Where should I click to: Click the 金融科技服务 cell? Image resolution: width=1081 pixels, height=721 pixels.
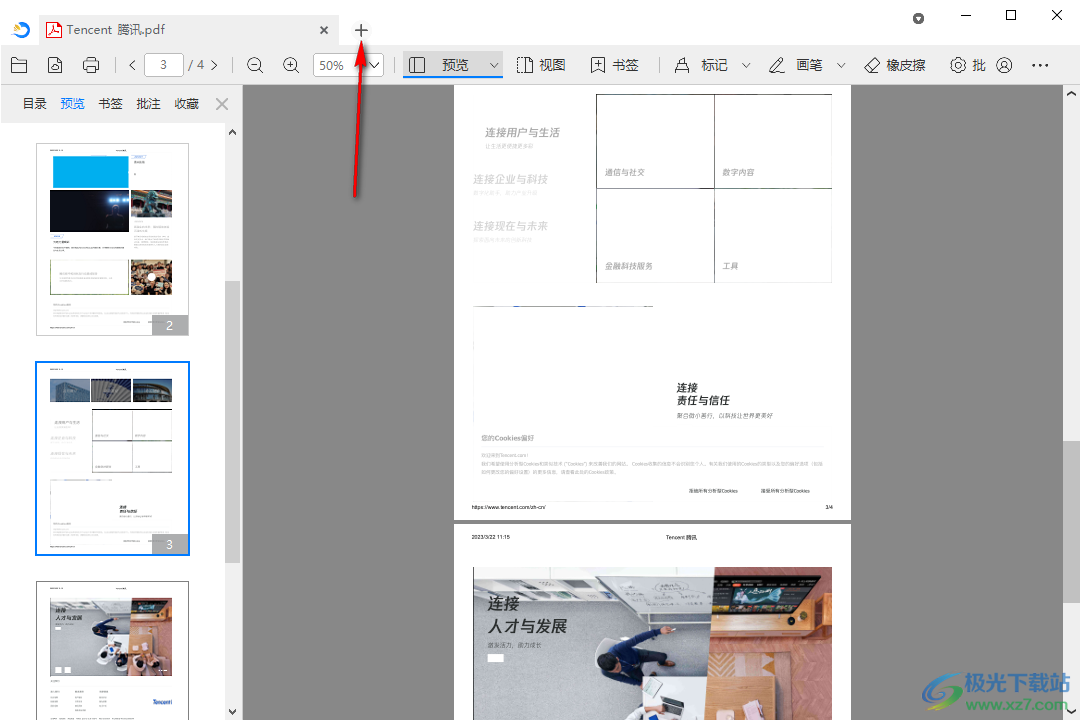pyautogui.click(x=655, y=235)
